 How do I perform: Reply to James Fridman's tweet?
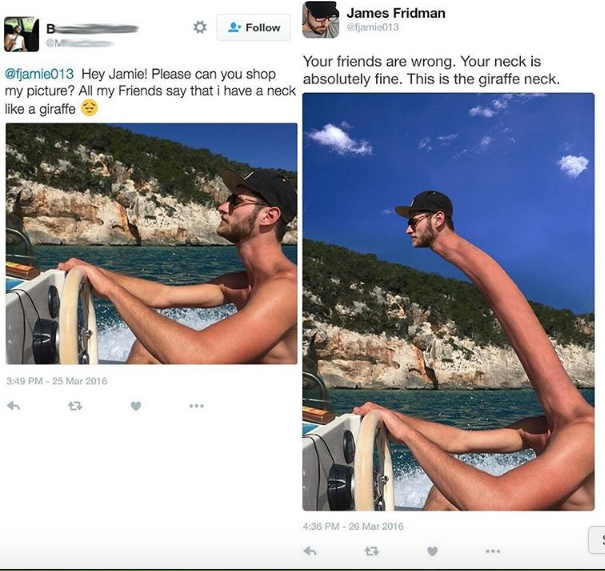point(310,551)
